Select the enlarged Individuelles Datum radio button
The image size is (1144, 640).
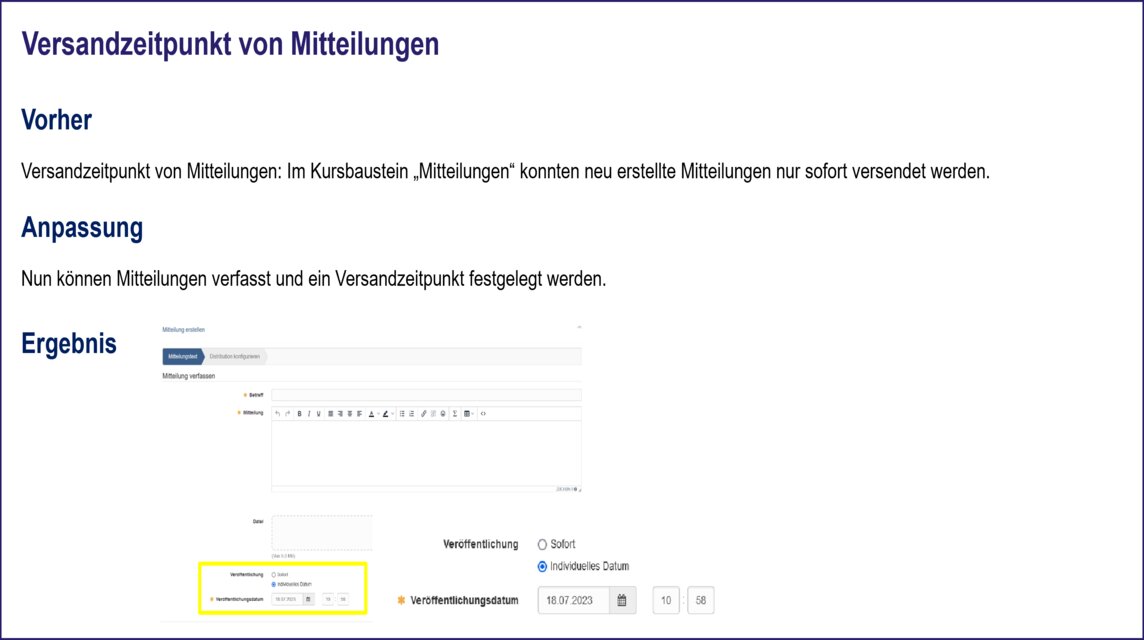542,566
